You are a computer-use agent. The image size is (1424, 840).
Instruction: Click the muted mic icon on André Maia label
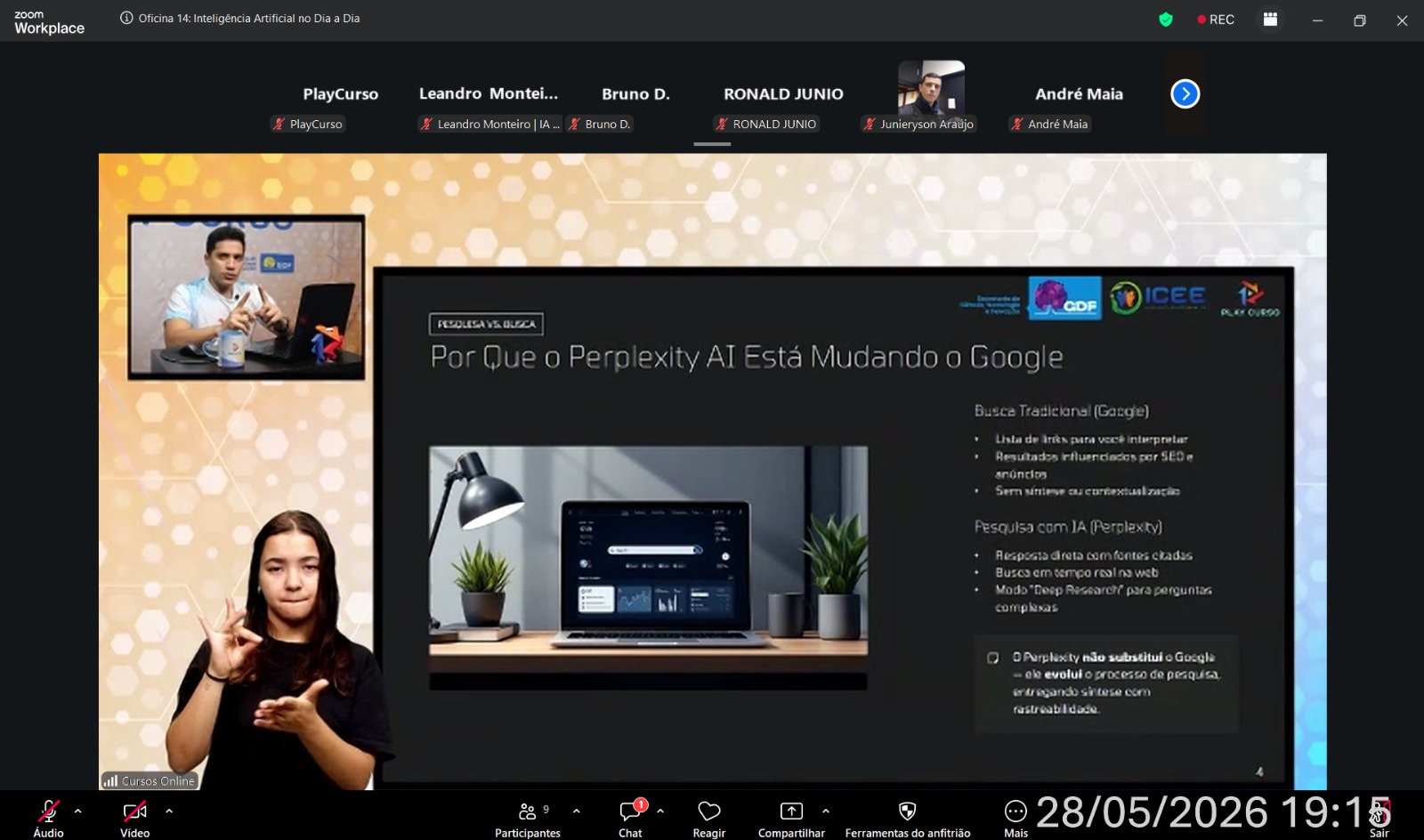pos(1017,124)
